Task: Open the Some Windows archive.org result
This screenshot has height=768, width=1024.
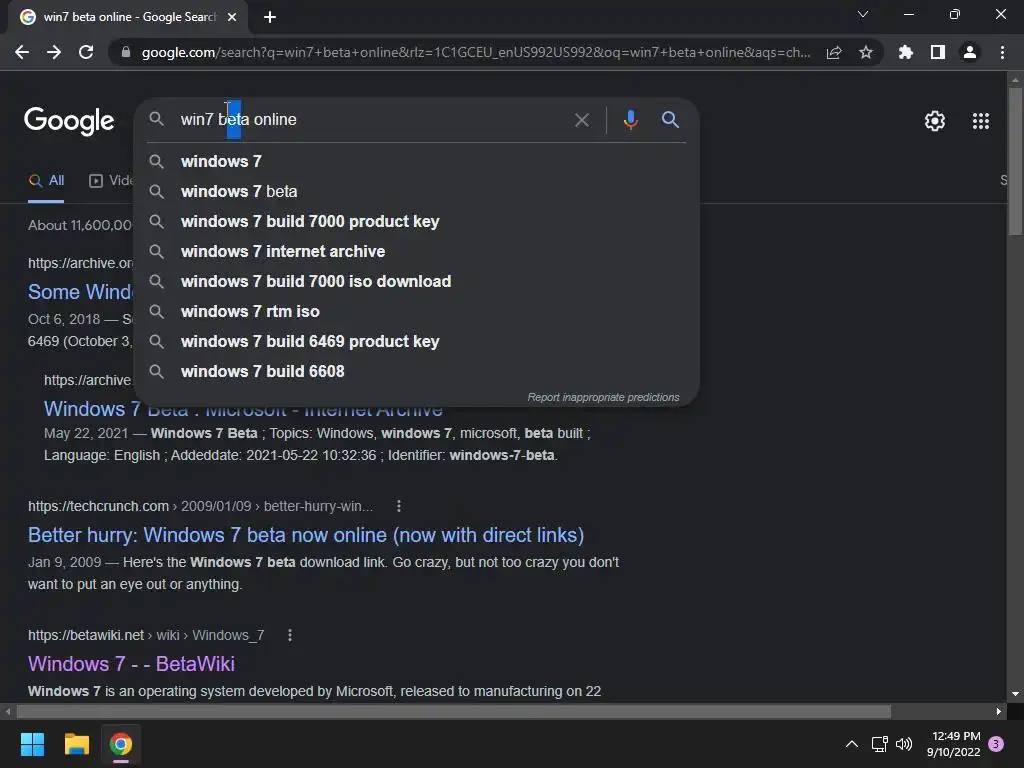Action: point(80,292)
